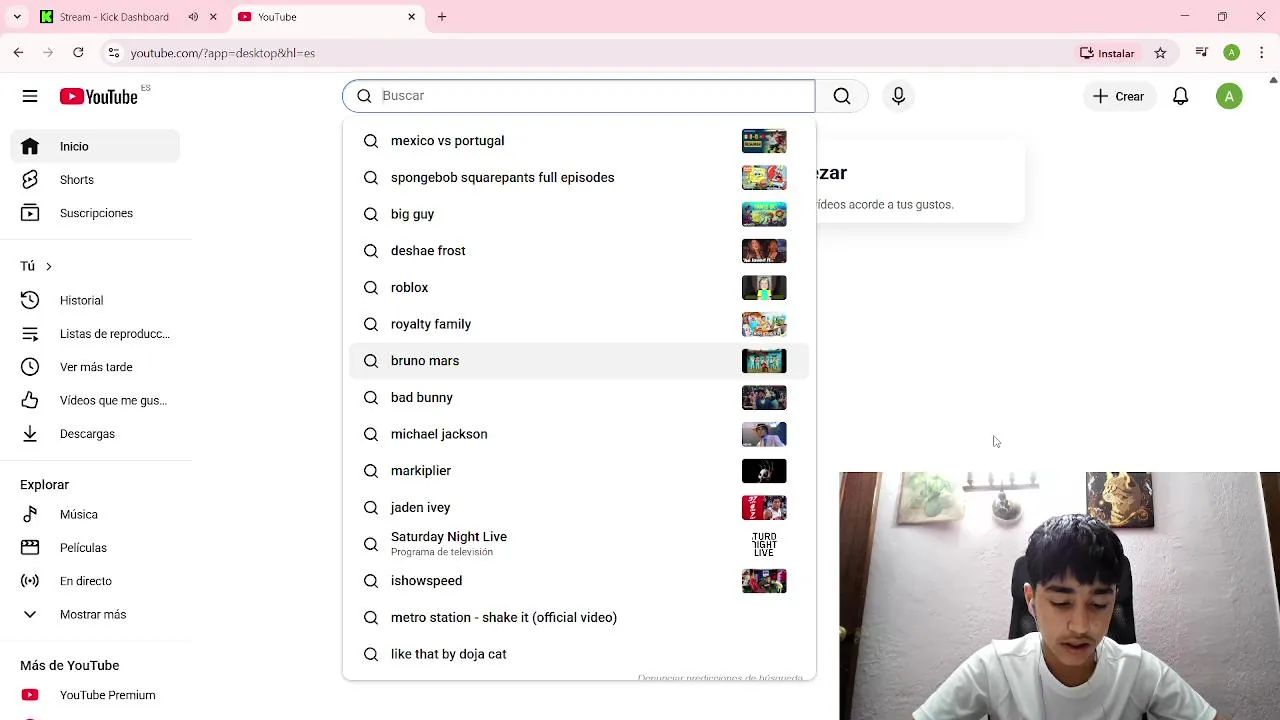Click the bruno mars suggestion thumbnail
1280x720 pixels.
click(764, 361)
